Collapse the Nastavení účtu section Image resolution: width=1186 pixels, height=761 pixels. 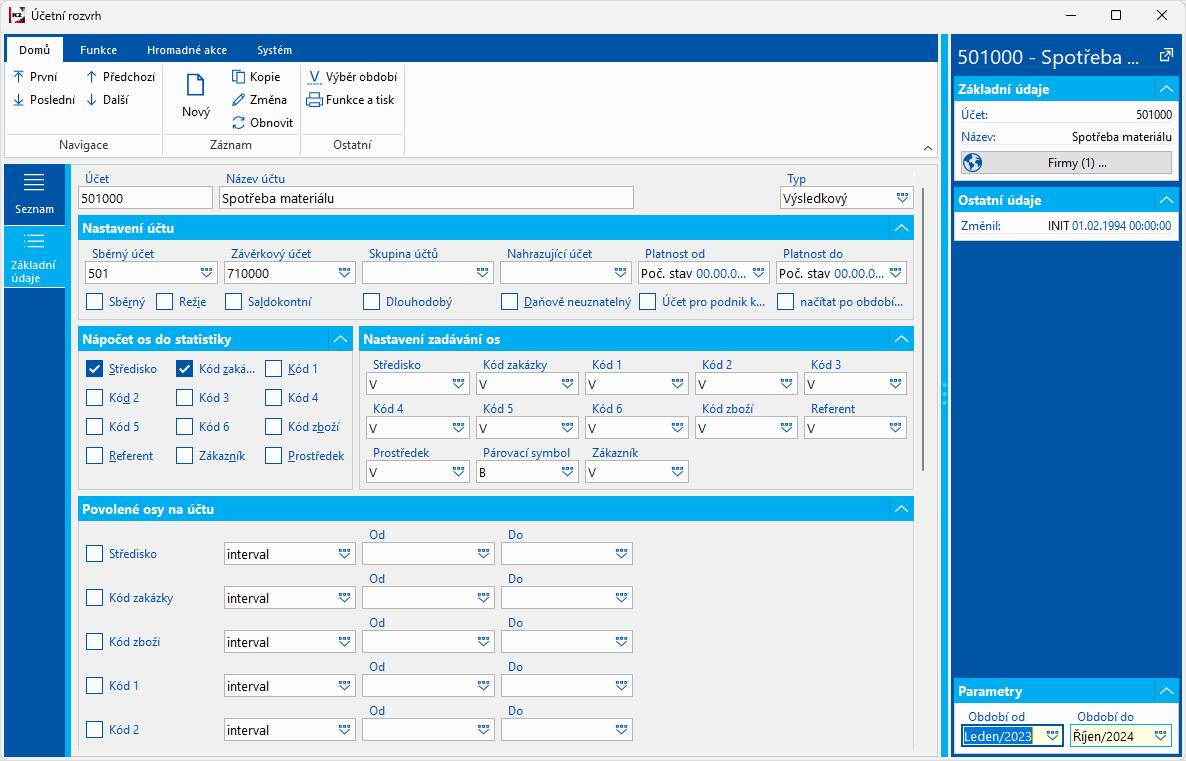click(x=902, y=228)
